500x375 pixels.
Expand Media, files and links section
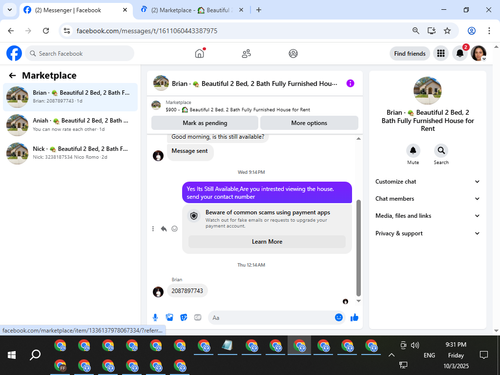click(x=428, y=216)
